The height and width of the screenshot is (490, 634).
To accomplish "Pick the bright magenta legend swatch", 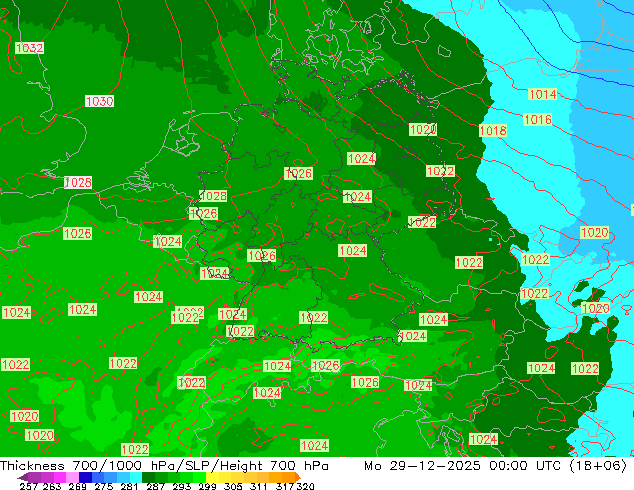I will [x=60, y=477].
